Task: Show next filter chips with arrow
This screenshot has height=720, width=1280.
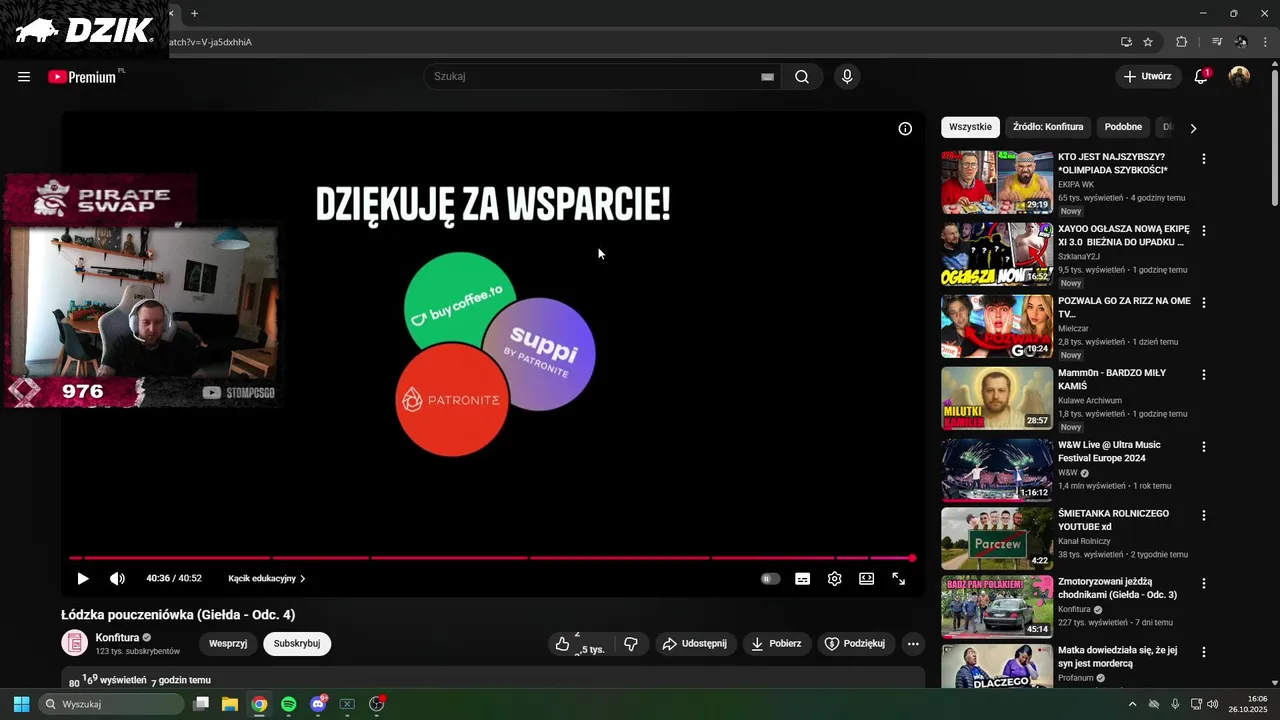Action: click(x=1193, y=128)
